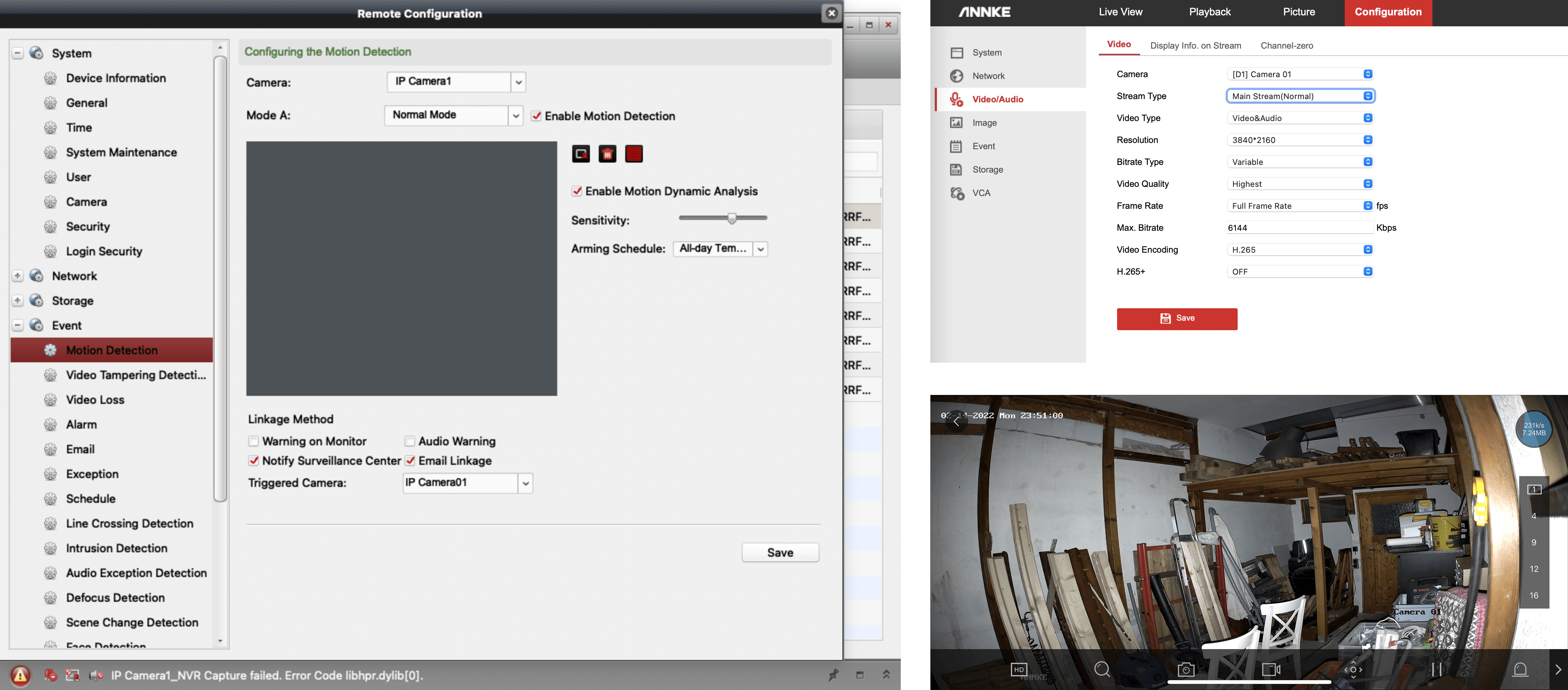Uncheck Enable Motion Detection
This screenshot has height=690, width=1568.
click(536, 116)
